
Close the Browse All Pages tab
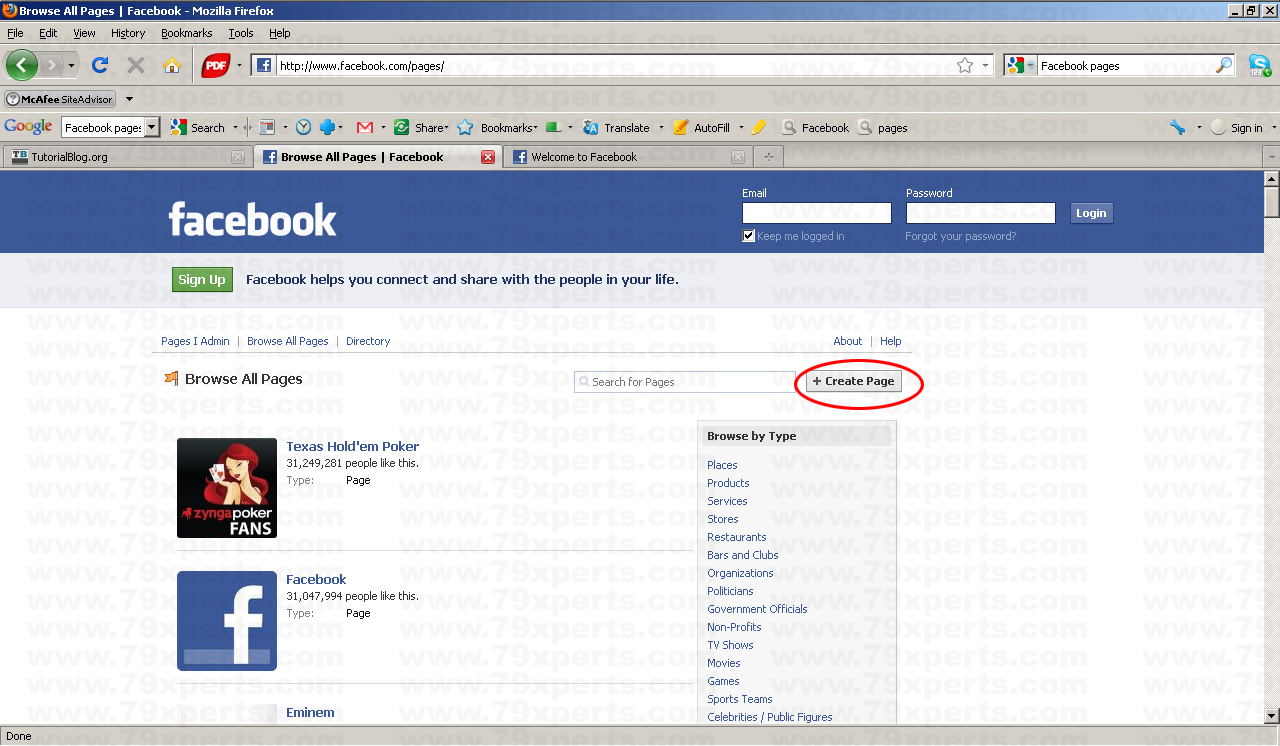tap(488, 157)
